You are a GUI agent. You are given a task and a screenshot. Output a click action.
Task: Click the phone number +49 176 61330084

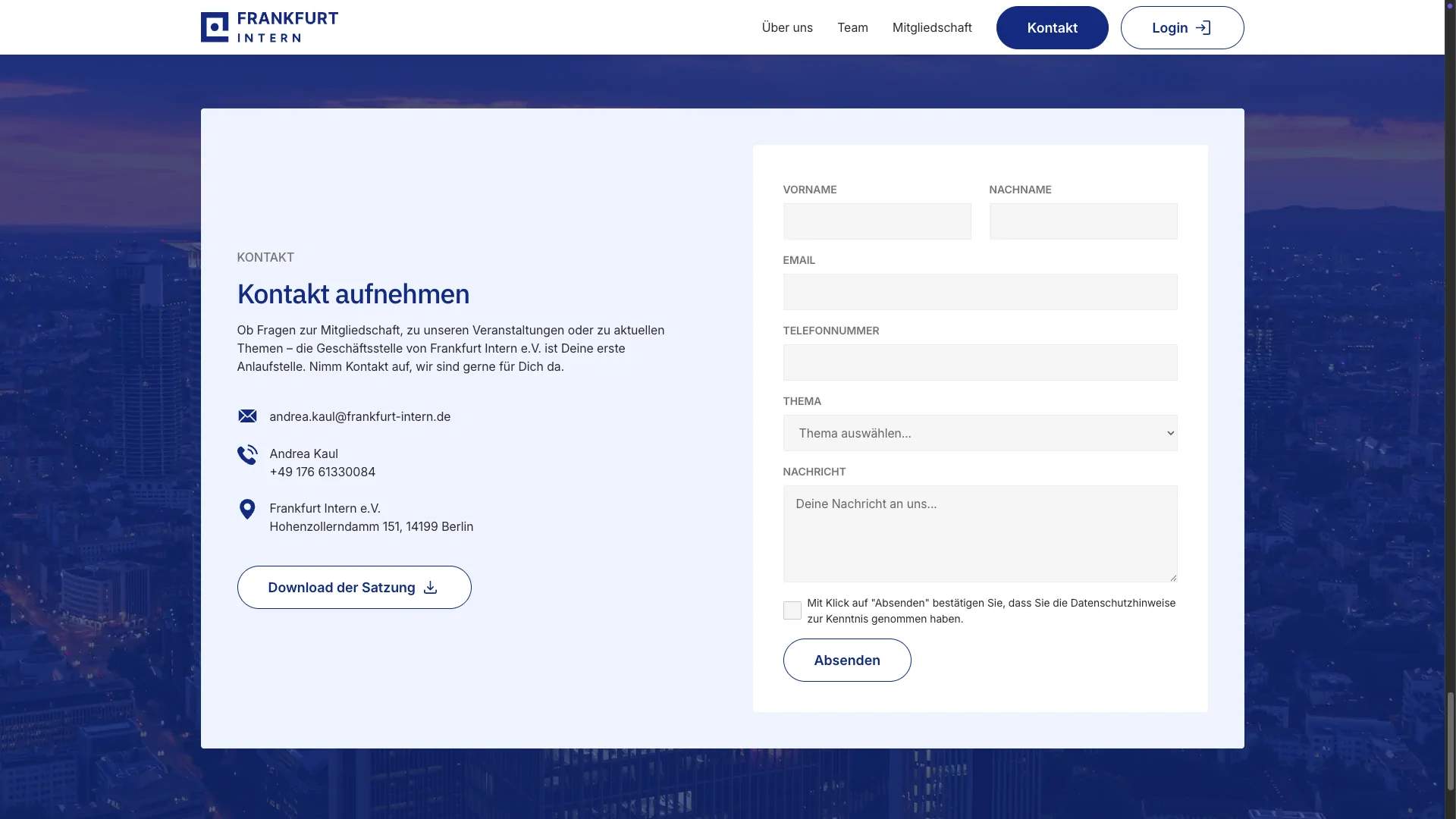pos(322,472)
